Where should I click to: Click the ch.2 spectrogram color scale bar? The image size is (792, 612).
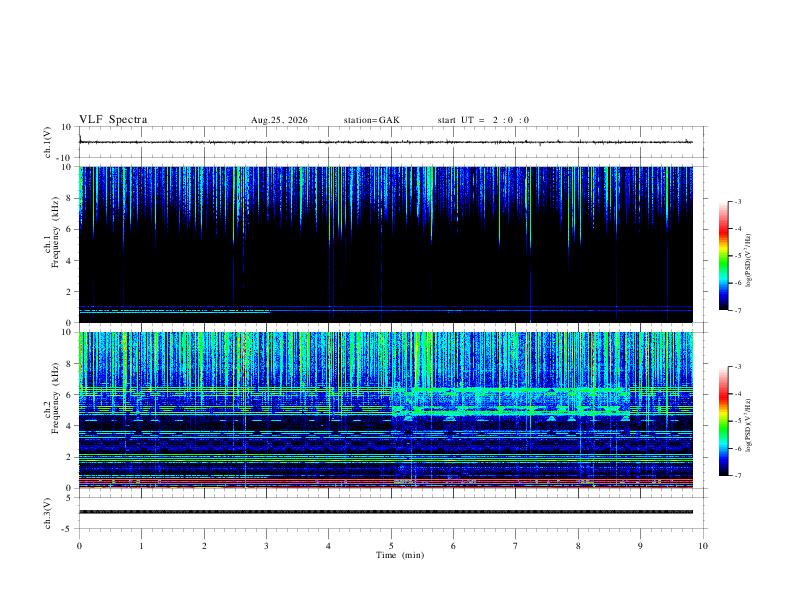[723, 421]
